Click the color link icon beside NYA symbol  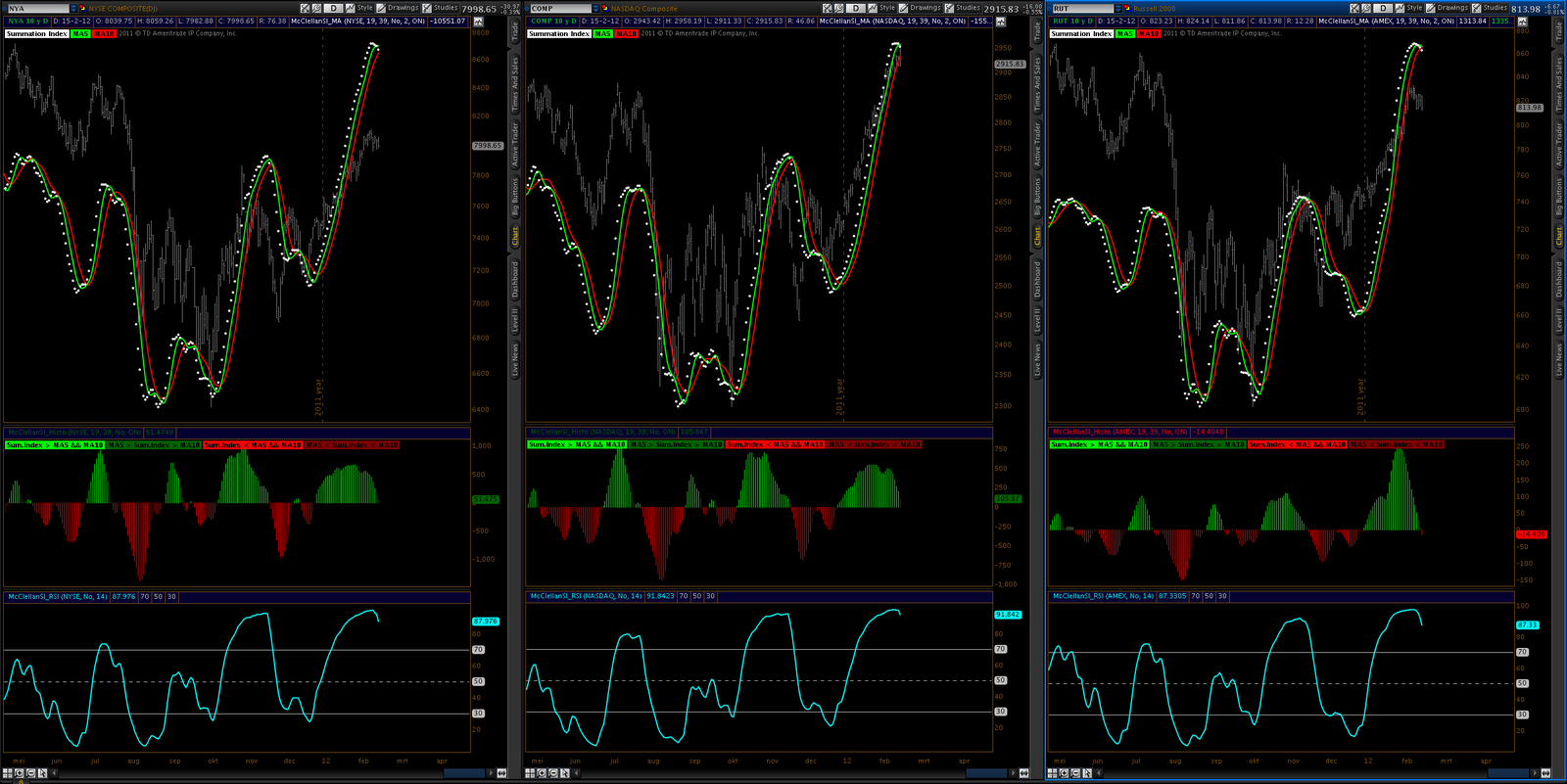[x=82, y=8]
